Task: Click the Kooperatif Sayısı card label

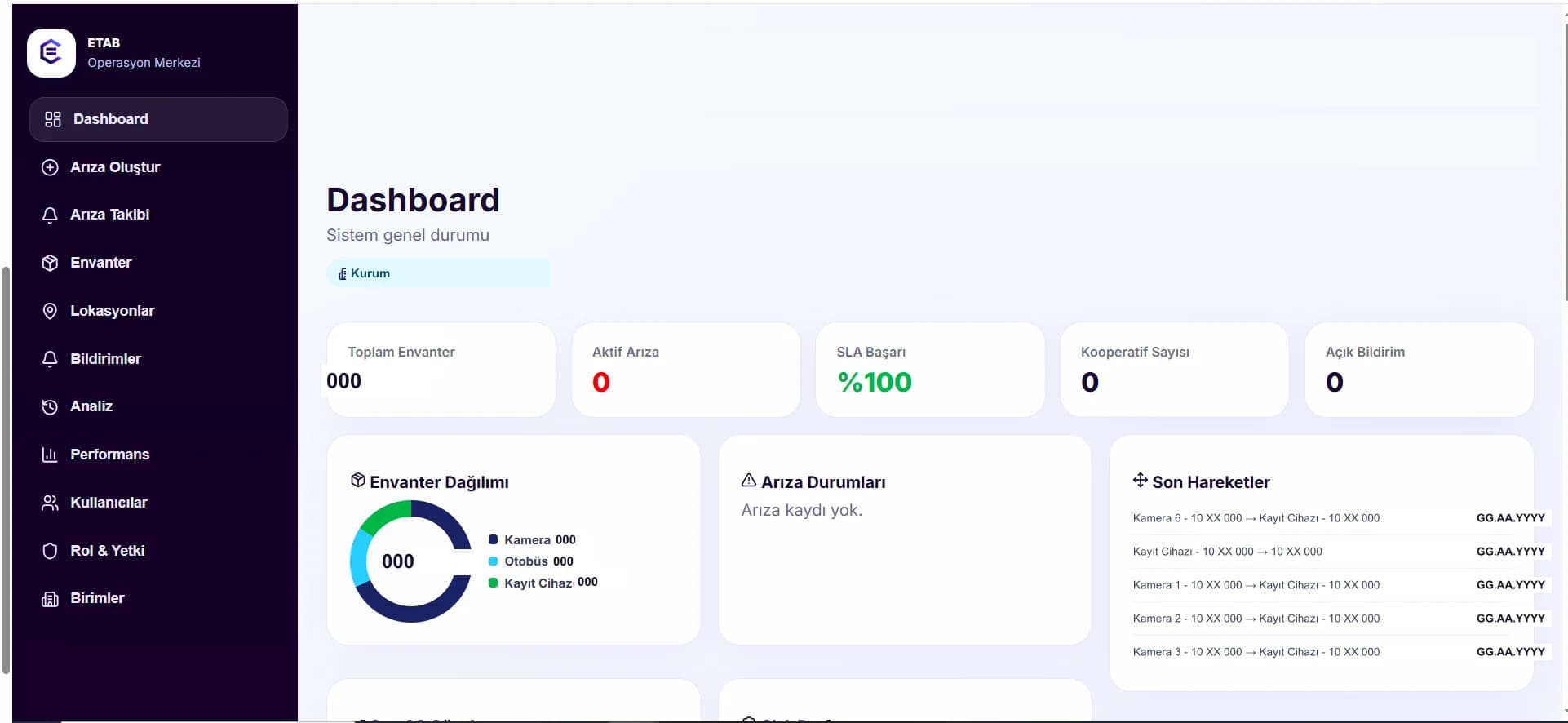Action: click(1135, 352)
